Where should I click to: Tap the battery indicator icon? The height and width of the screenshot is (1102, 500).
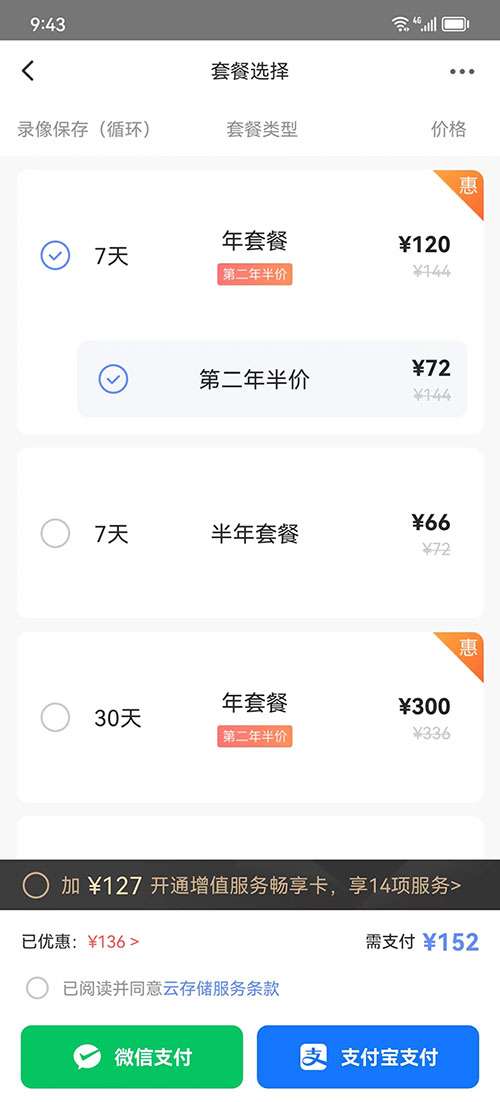[456, 25]
